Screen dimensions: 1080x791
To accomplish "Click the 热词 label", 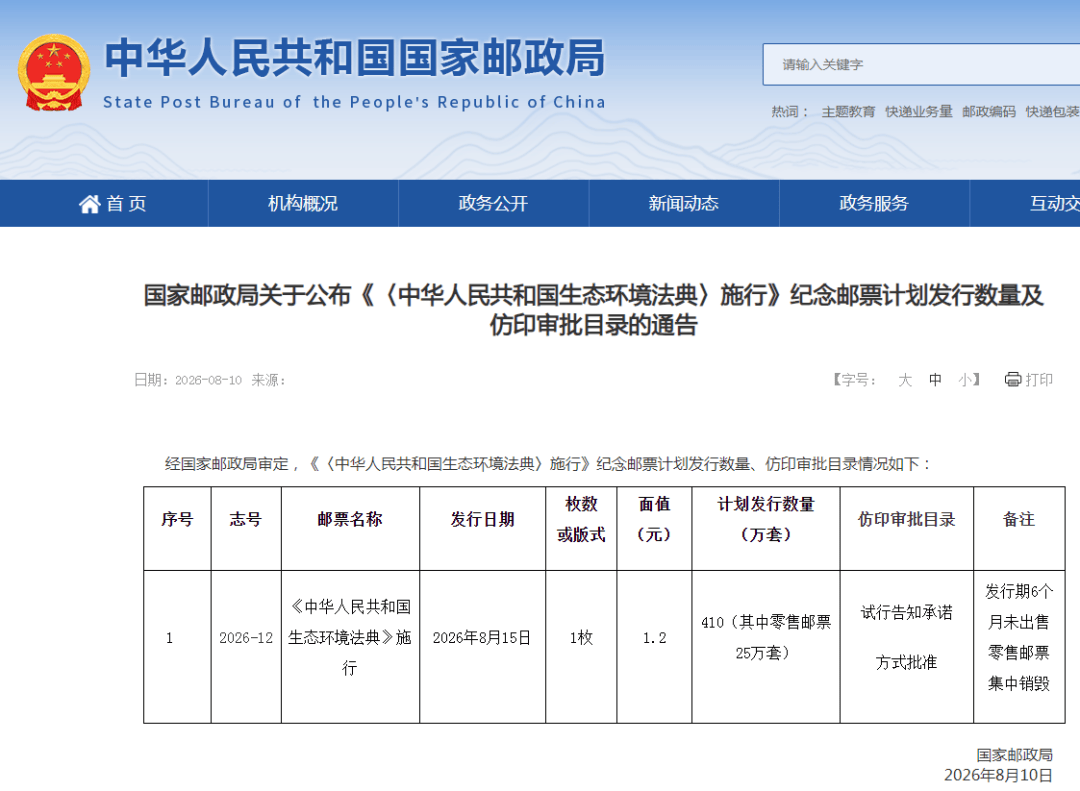I will 789,112.
